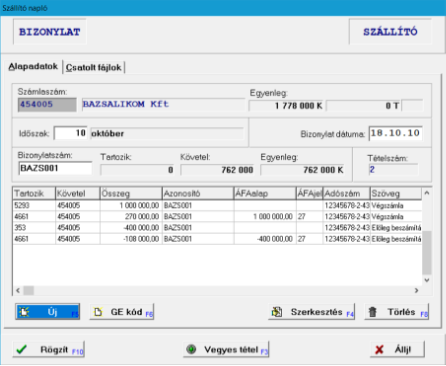This screenshot has width=446, height=366.
Task: Click the Egyenleg value 1 778 000 K
Action: tap(286, 106)
